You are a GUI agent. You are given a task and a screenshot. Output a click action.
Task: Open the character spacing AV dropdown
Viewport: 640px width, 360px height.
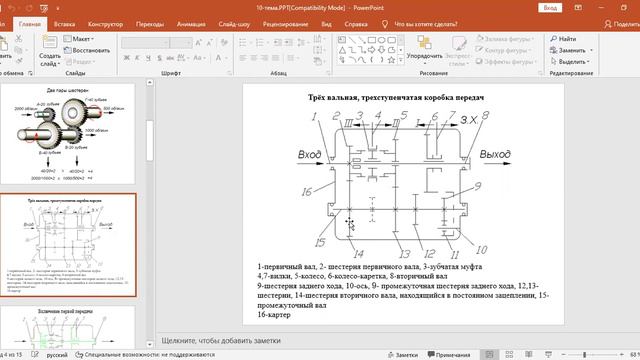(183, 58)
